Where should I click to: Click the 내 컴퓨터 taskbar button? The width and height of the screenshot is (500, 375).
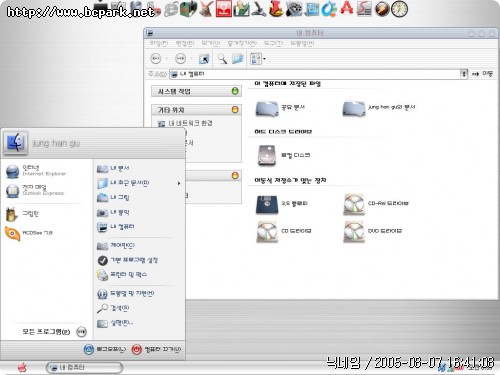84,368
